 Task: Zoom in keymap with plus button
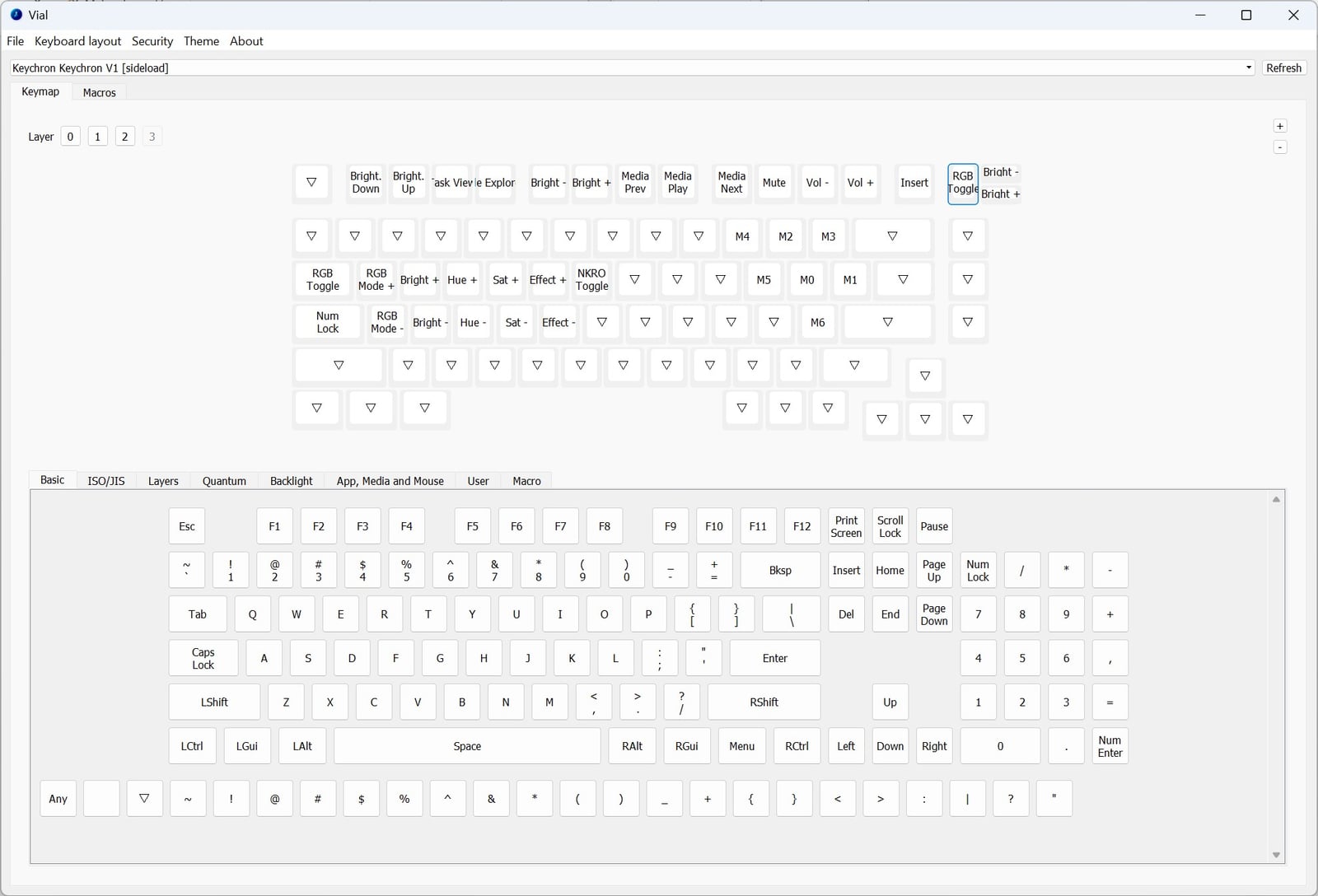click(x=1280, y=126)
